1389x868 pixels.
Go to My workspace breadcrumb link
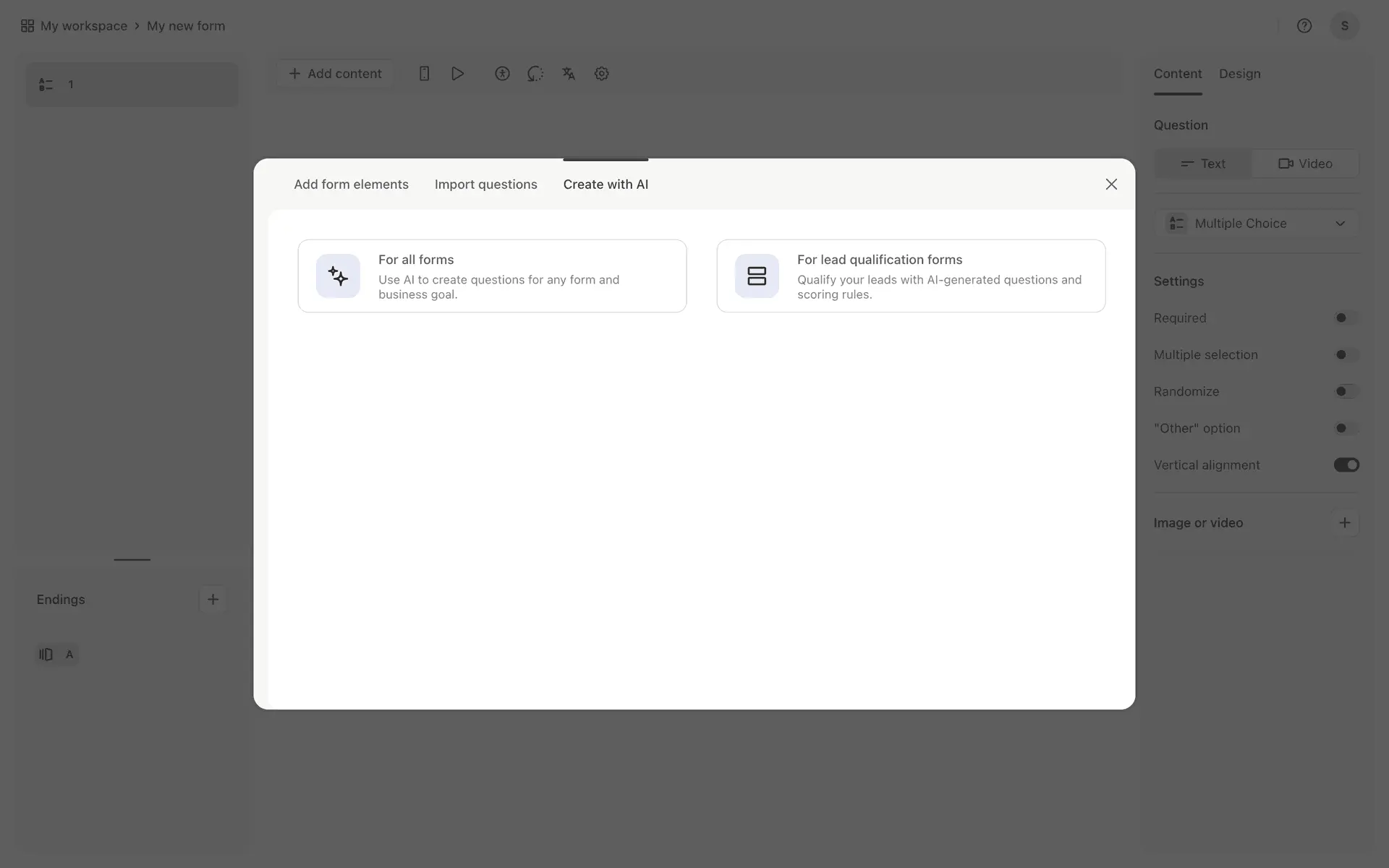click(83, 26)
